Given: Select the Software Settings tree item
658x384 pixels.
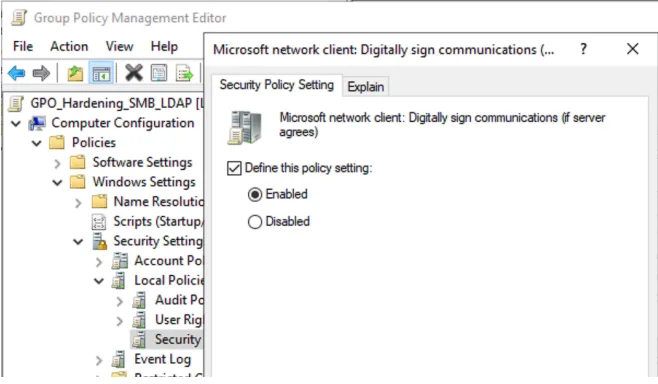Looking at the screenshot, I should point(143,162).
